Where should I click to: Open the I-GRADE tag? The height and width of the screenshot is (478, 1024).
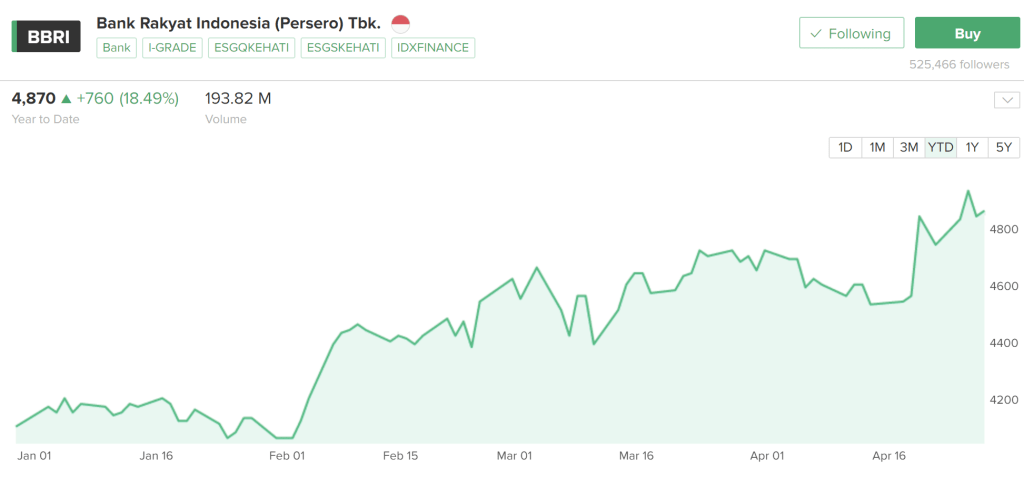pos(173,47)
